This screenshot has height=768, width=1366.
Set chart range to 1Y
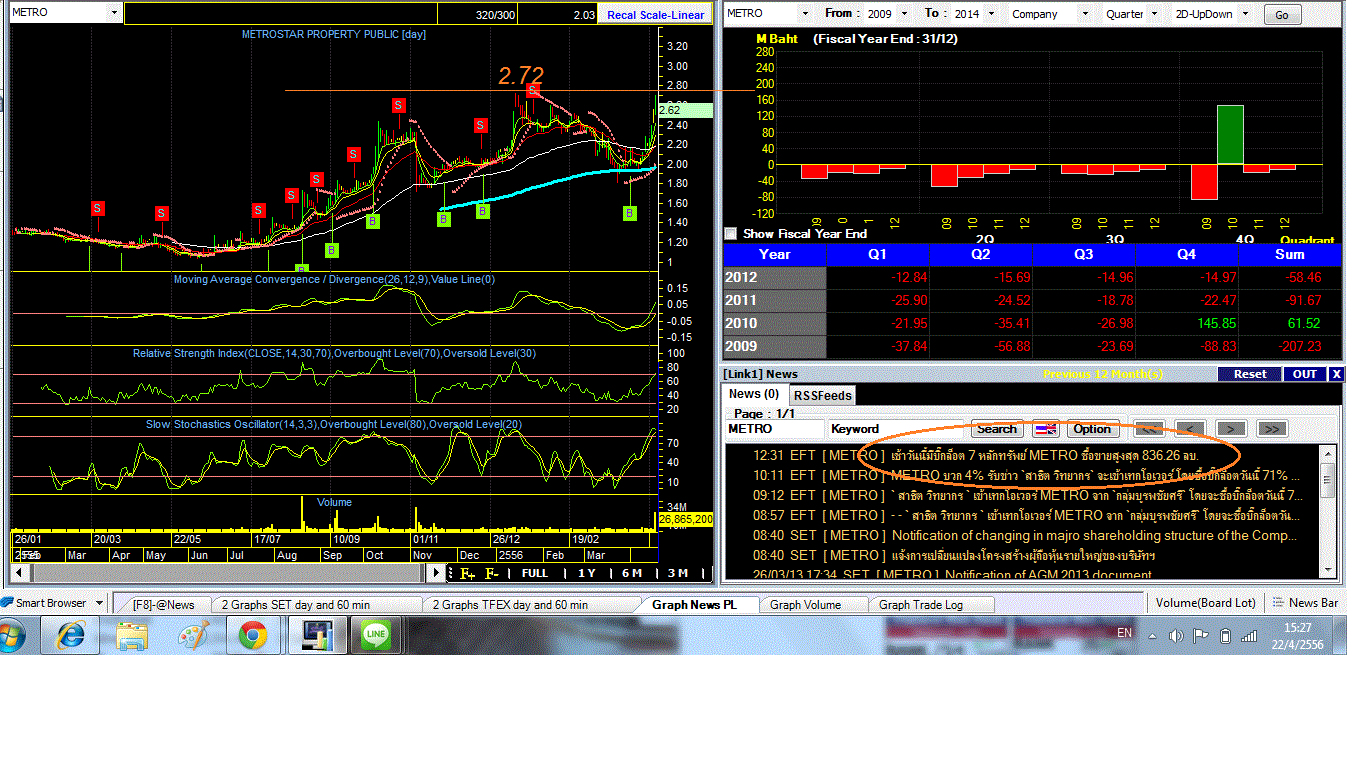pos(586,573)
